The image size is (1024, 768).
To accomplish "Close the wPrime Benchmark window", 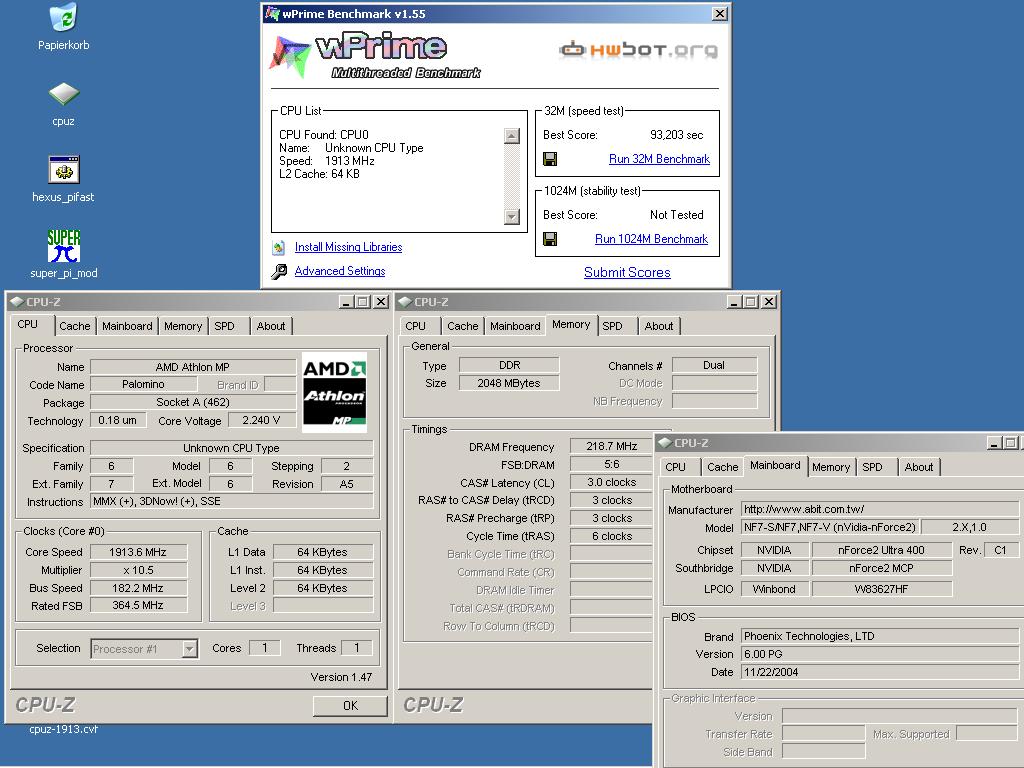I will tap(719, 13).
